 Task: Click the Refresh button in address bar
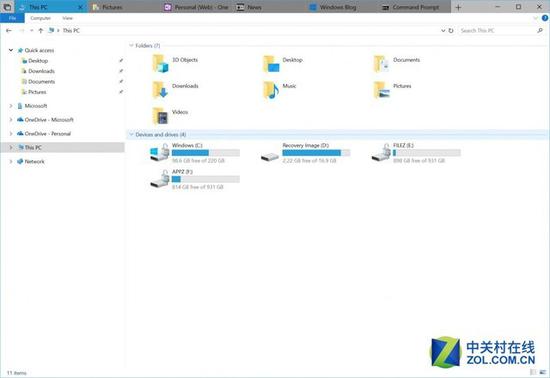451,31
